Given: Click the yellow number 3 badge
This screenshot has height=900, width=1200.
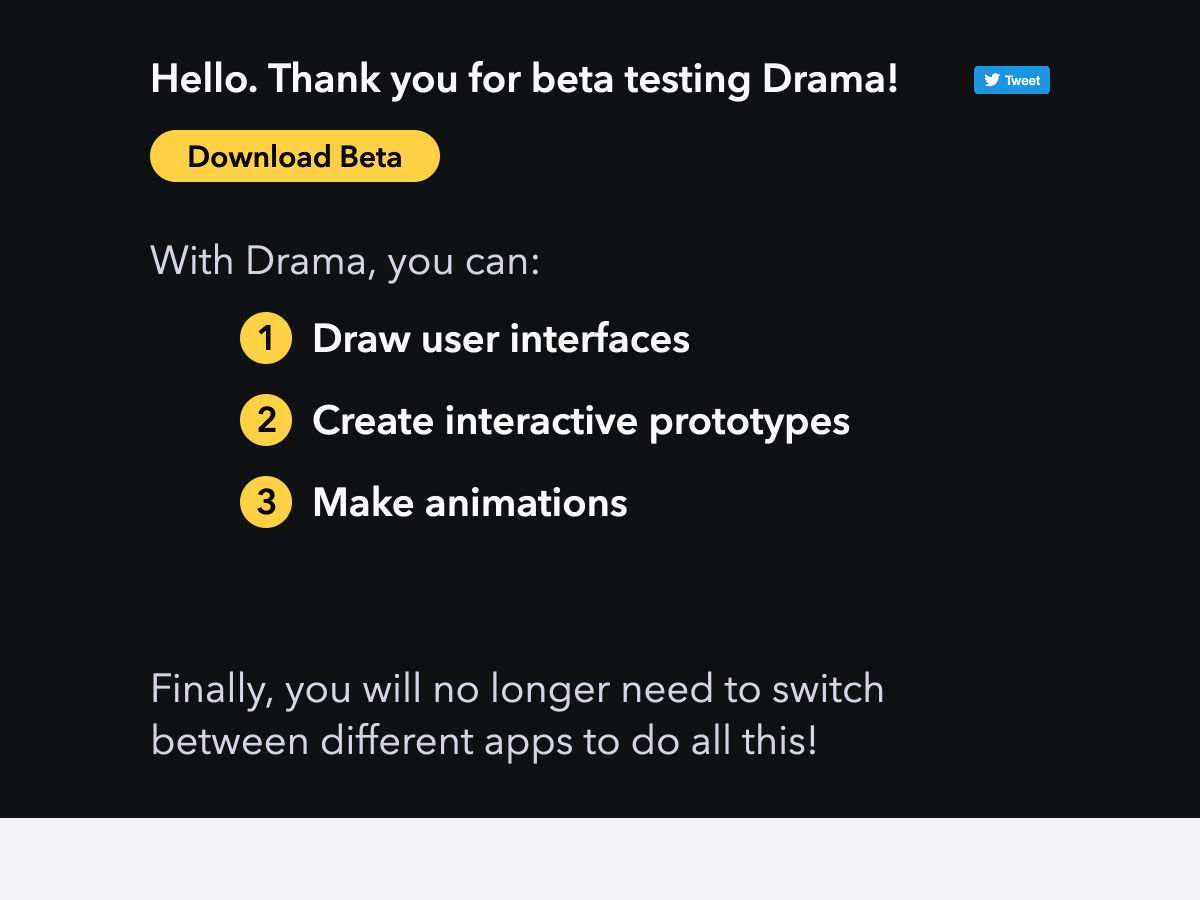Looking at the screenshot, I should pos(266,502).
